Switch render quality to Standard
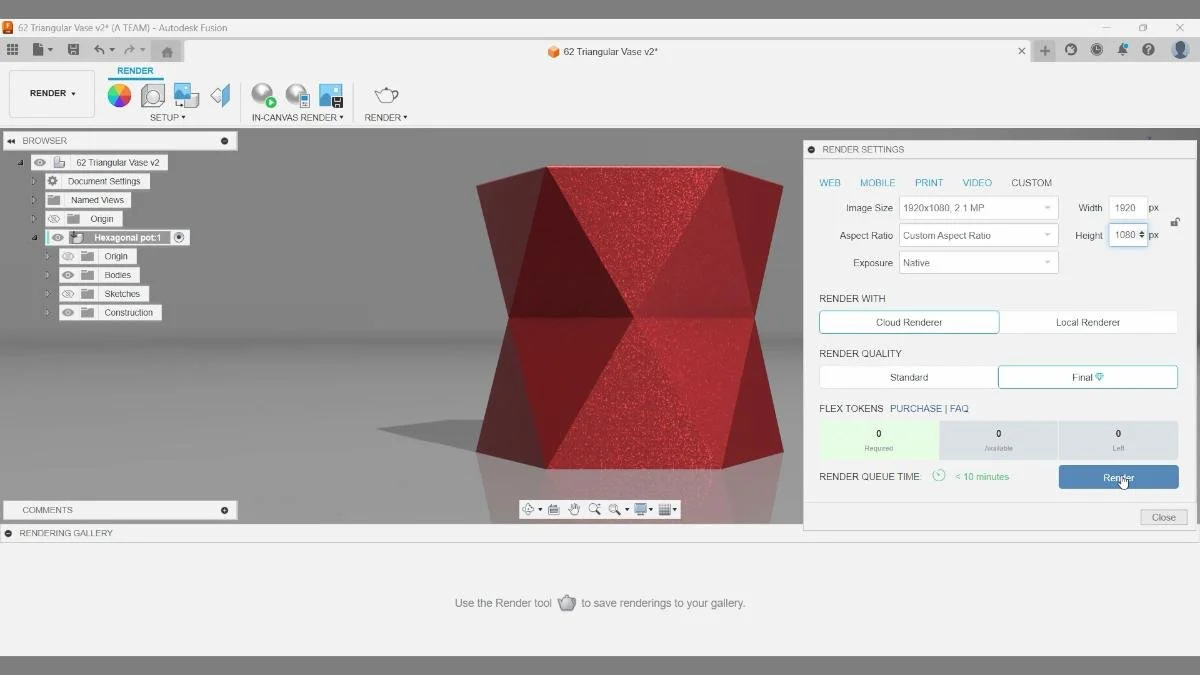 coord(908,377)
